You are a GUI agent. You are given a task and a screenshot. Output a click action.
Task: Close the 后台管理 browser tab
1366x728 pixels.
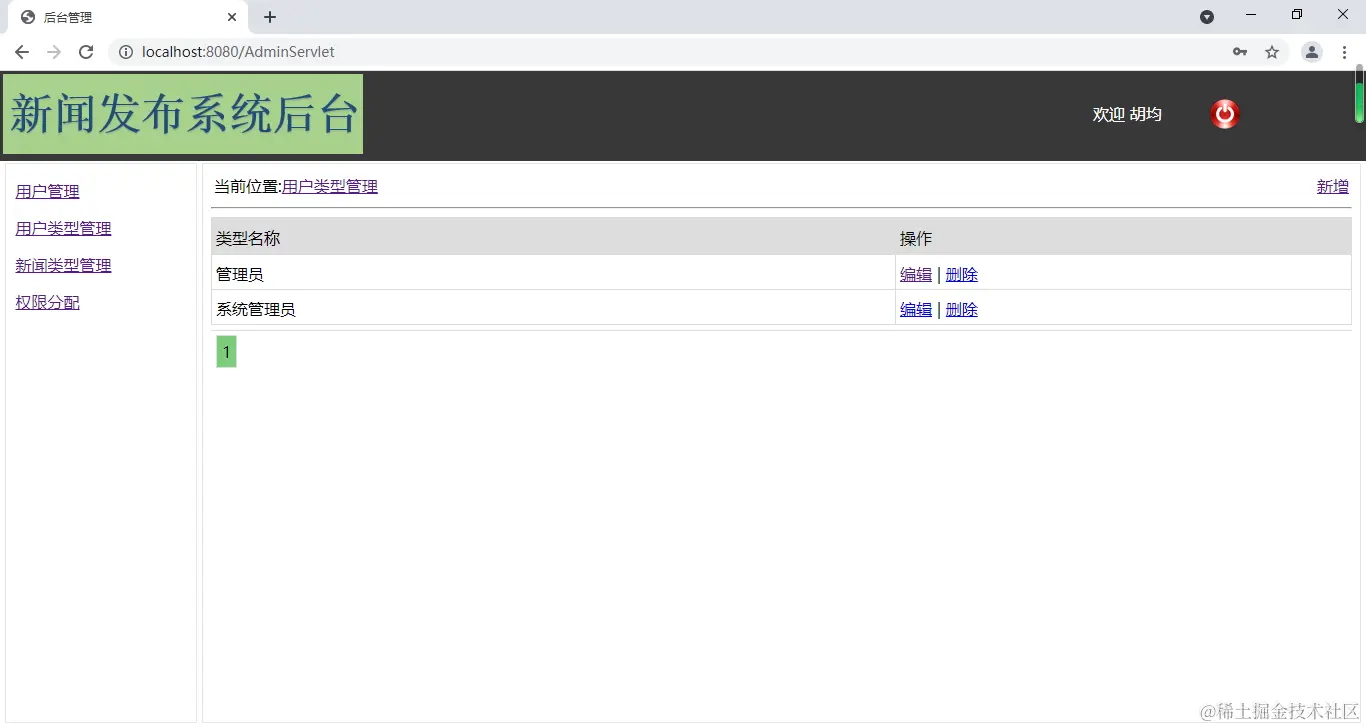coord(232,17)
